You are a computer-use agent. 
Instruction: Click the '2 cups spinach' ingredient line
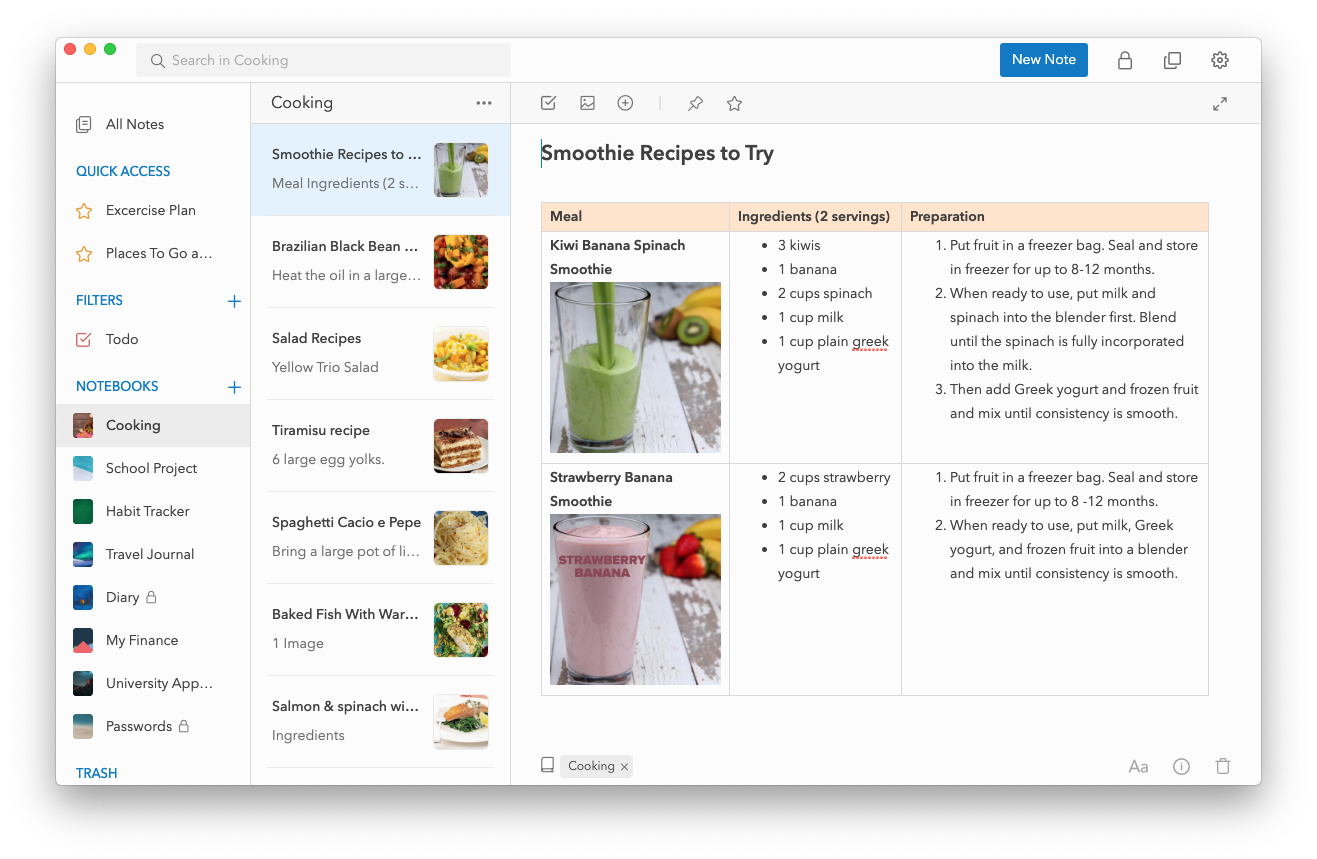click(x=825, y=293)
